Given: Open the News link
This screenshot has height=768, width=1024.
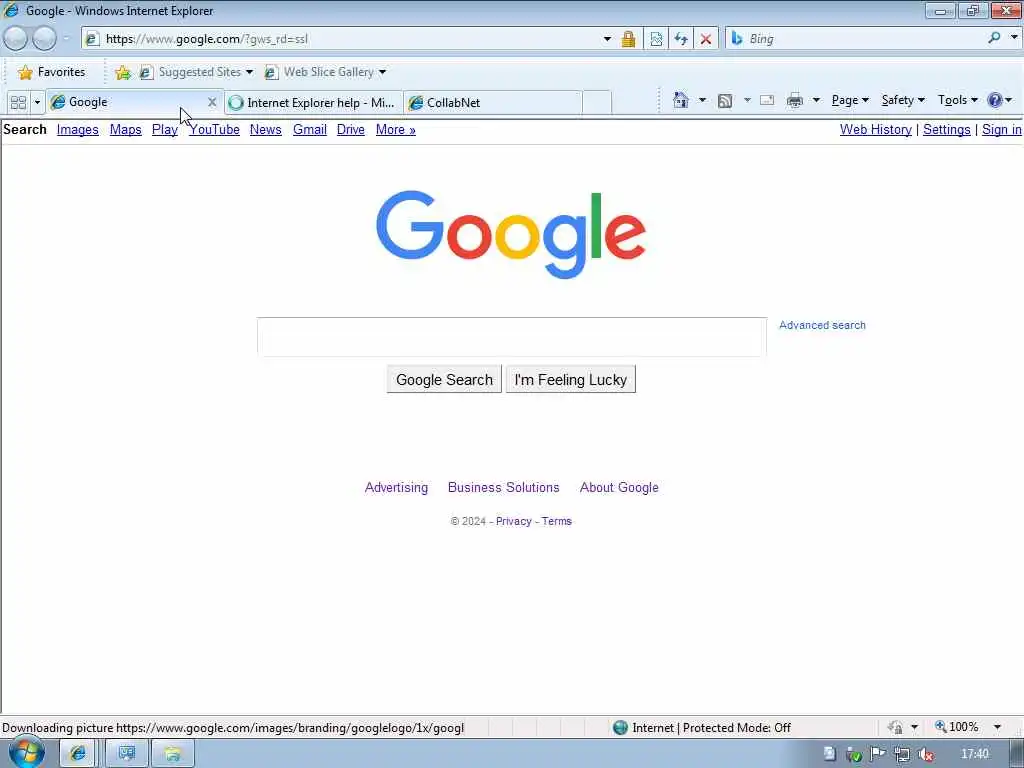Looking at the screenshot, I should (x=266, y=129).
